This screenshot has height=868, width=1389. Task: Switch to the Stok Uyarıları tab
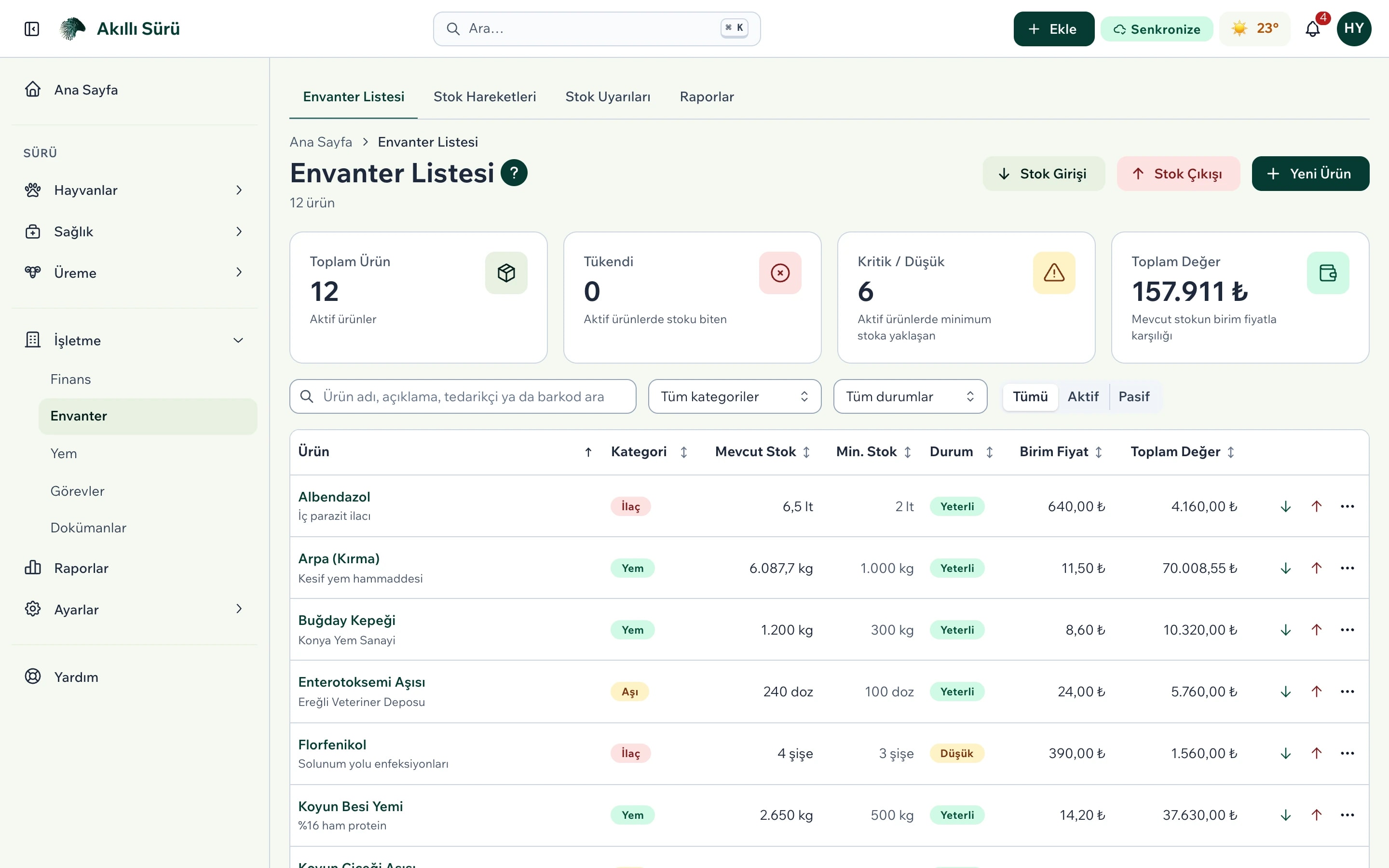pyautogui.click(x=607, y=96)
